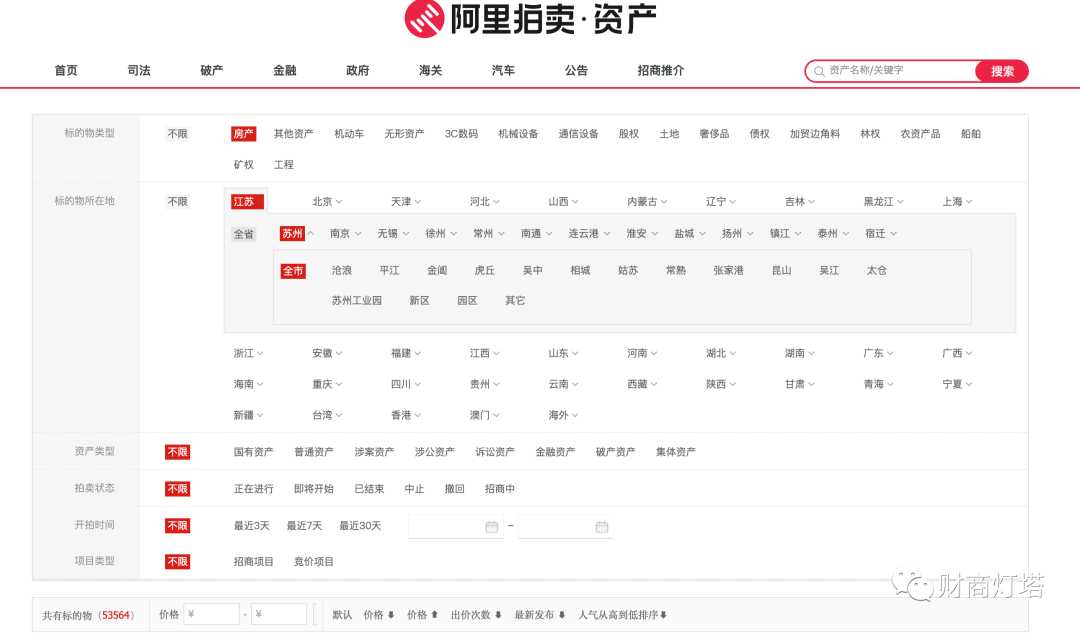
Task: Filter start time by 最近30天
Action: 360,526
